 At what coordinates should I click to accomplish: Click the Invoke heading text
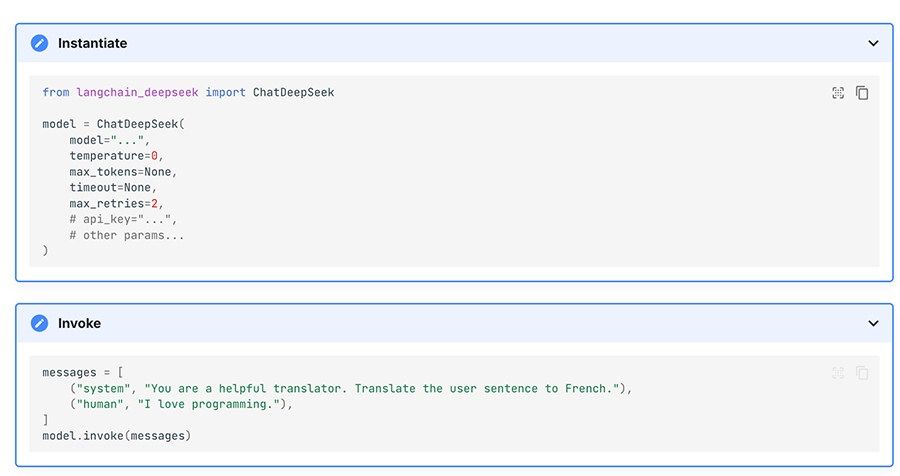pos(79,323)
